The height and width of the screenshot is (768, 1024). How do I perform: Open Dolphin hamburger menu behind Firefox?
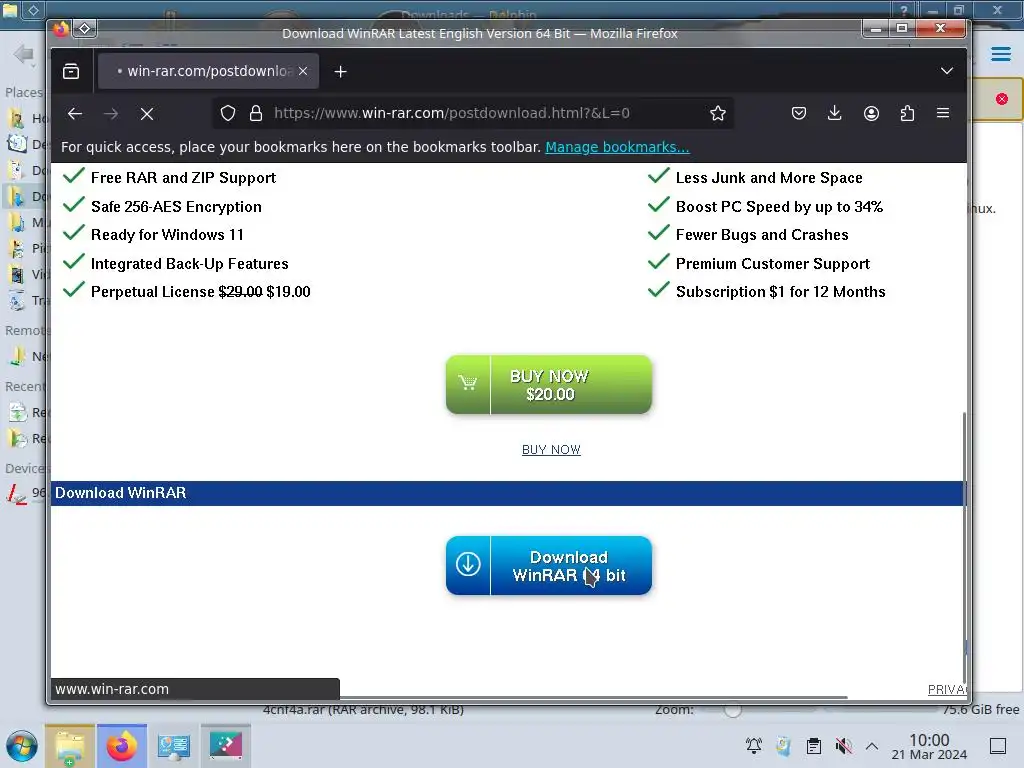1000,54
